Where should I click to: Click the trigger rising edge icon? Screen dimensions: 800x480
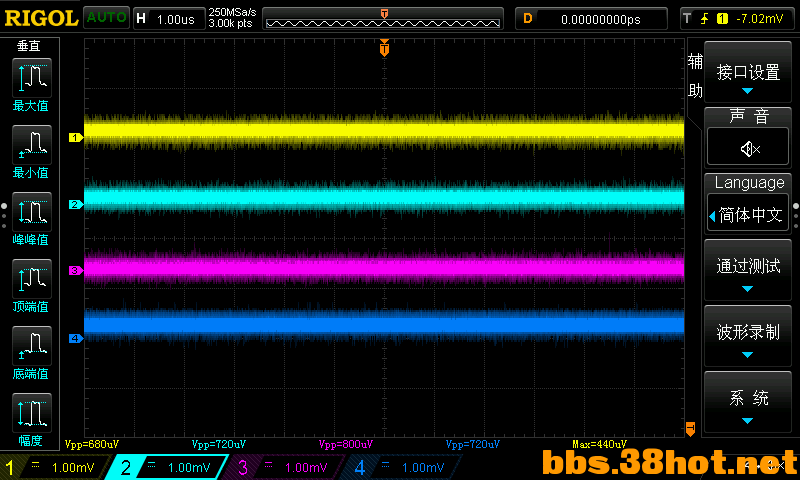point(704,19)
